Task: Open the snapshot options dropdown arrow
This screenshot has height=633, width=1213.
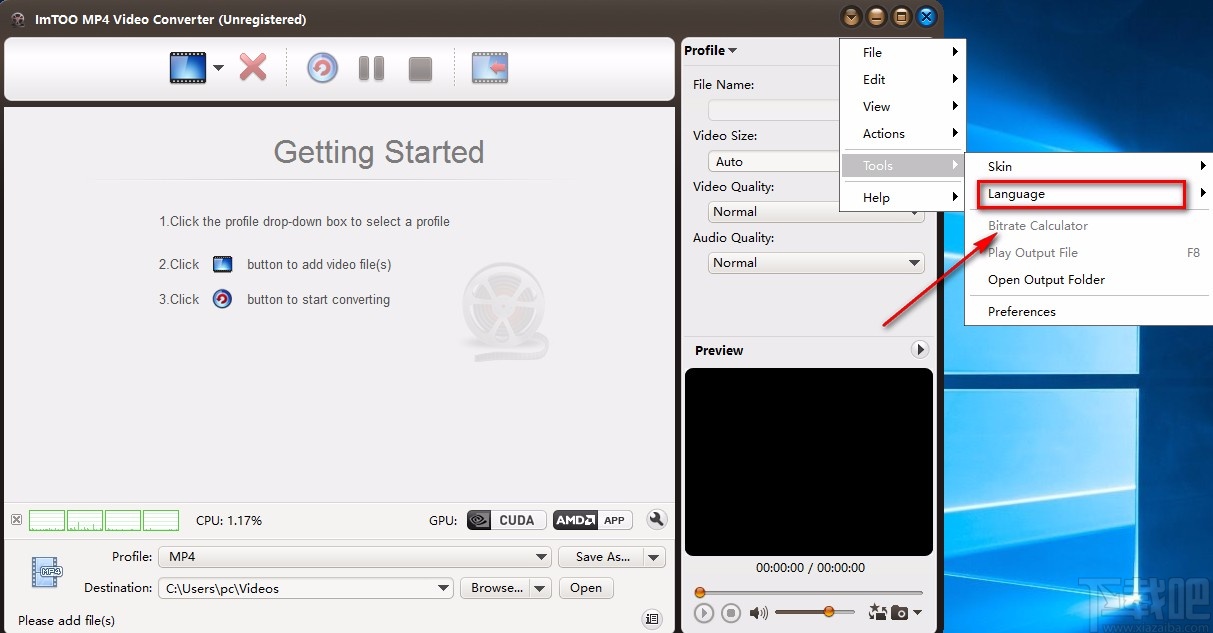Action: (917, 612)
